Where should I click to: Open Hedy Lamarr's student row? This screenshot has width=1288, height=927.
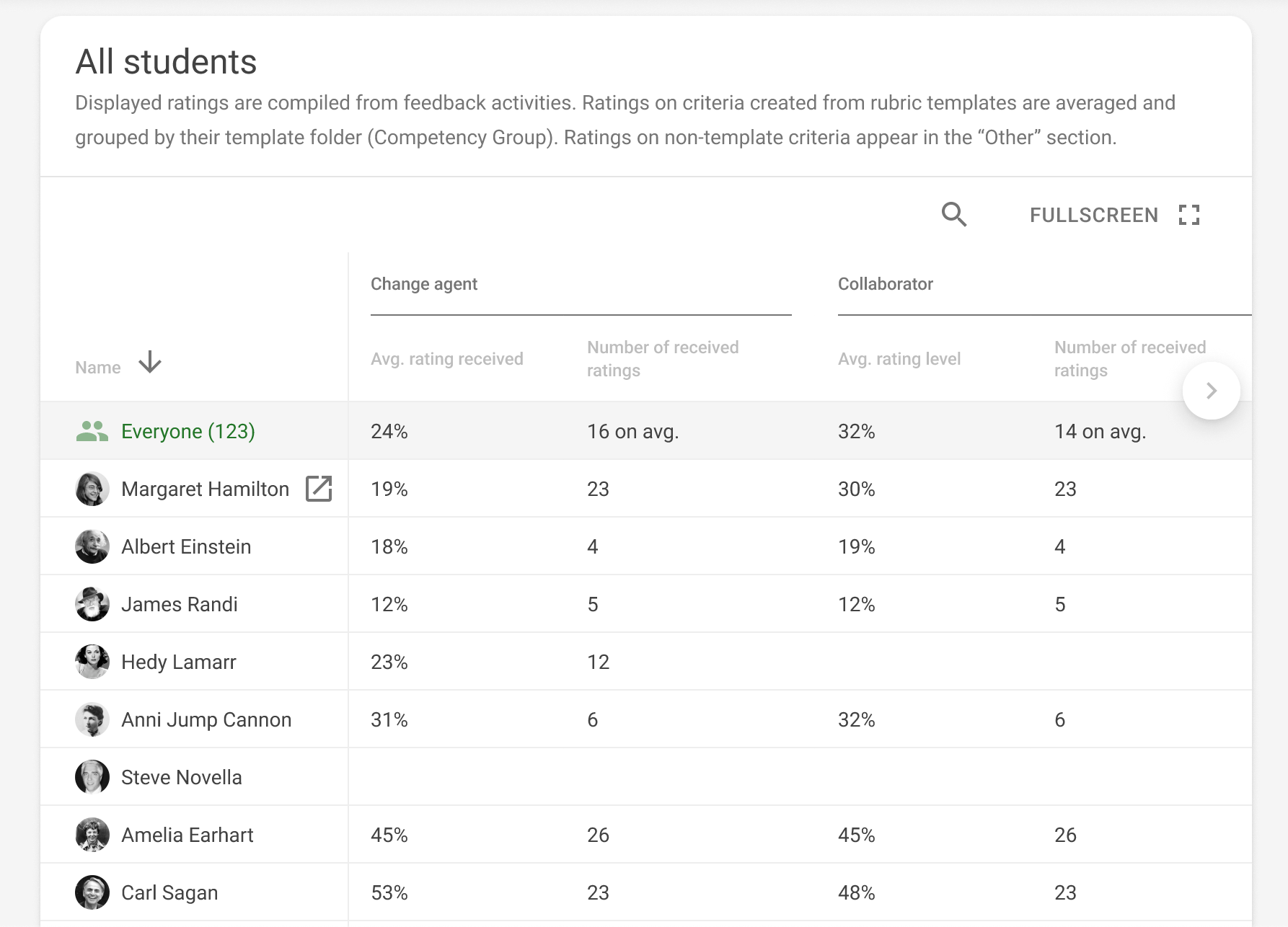(x=179, y=662)
